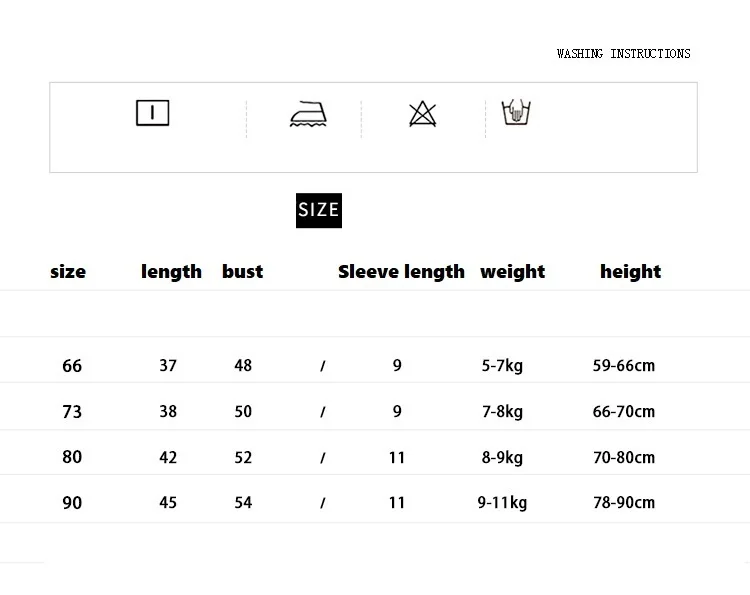Click the "Sleeve length" column header
Image resolution: width=750 pixels, height=595 pixels.
[x=401, y=272]
